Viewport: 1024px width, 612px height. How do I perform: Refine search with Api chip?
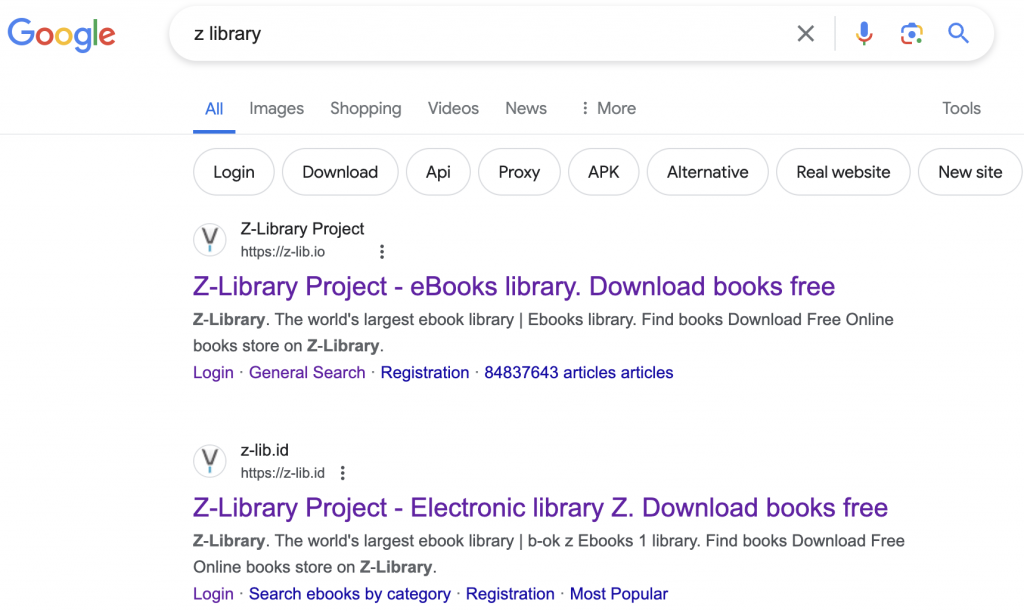point(438,172)
